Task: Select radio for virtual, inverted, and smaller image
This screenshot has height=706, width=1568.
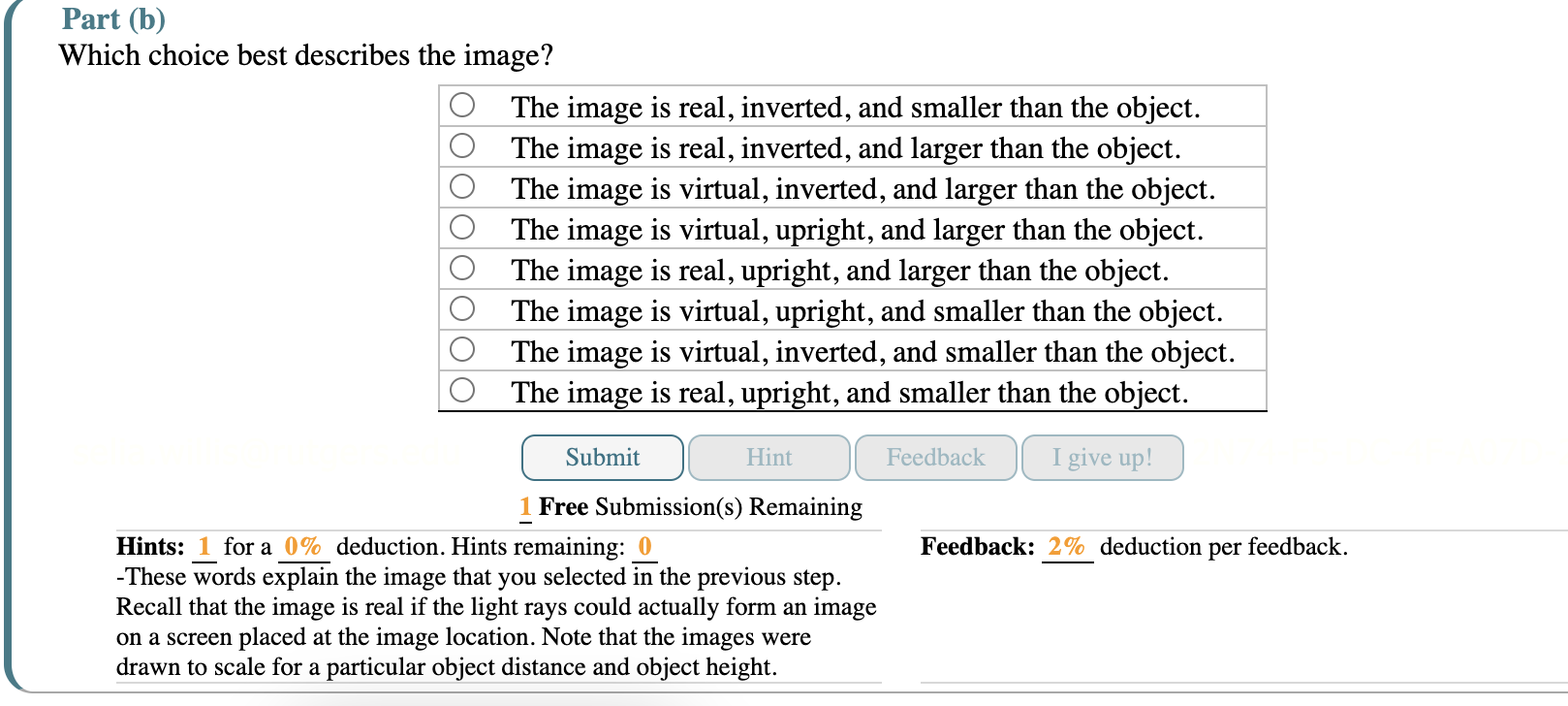Action: pyautogui.click(x=461, y=350)
